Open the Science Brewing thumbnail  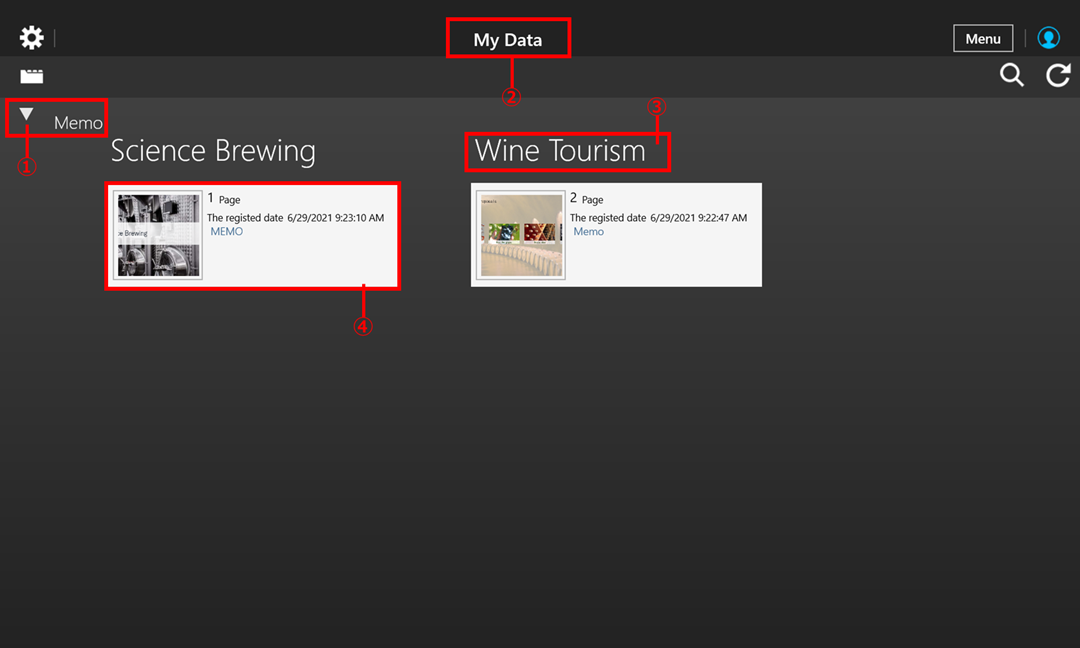point(158,235)
